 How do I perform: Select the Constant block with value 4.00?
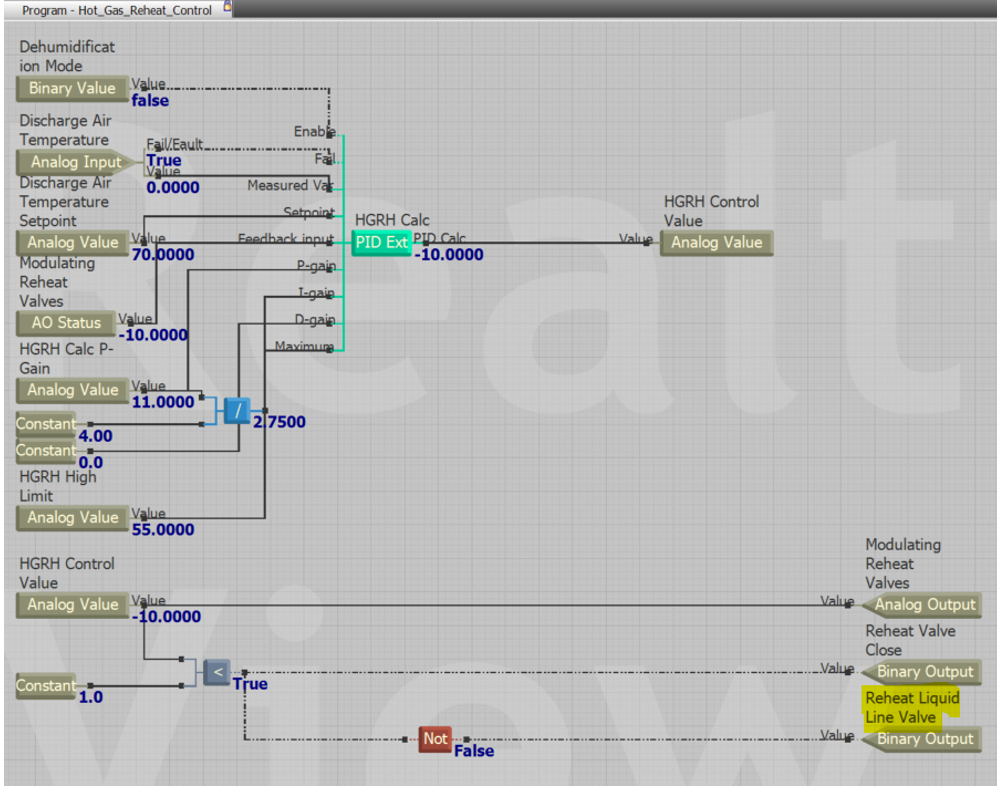(45, 424)
